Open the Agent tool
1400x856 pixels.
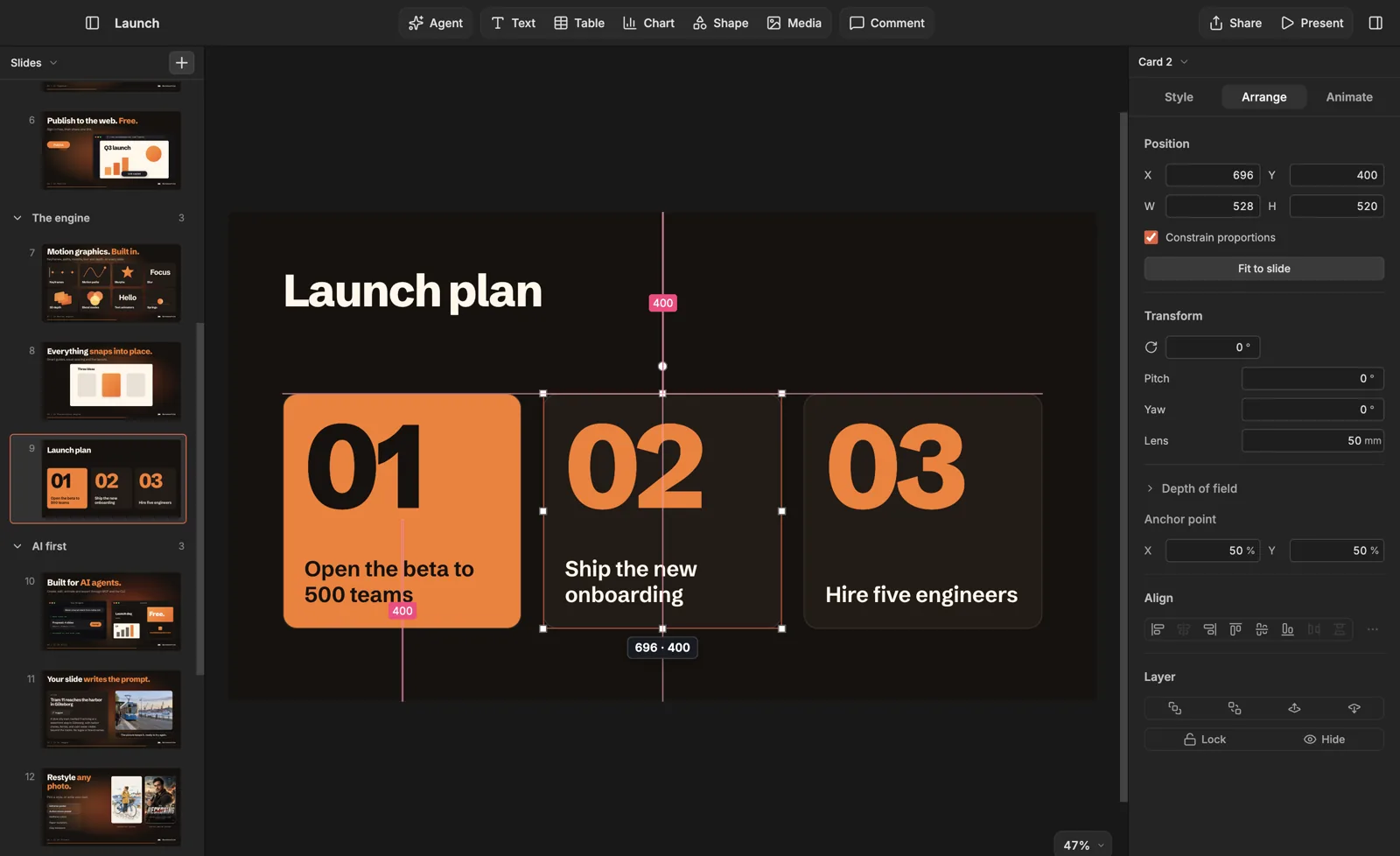pyautogui.click(x=436, y=23)
